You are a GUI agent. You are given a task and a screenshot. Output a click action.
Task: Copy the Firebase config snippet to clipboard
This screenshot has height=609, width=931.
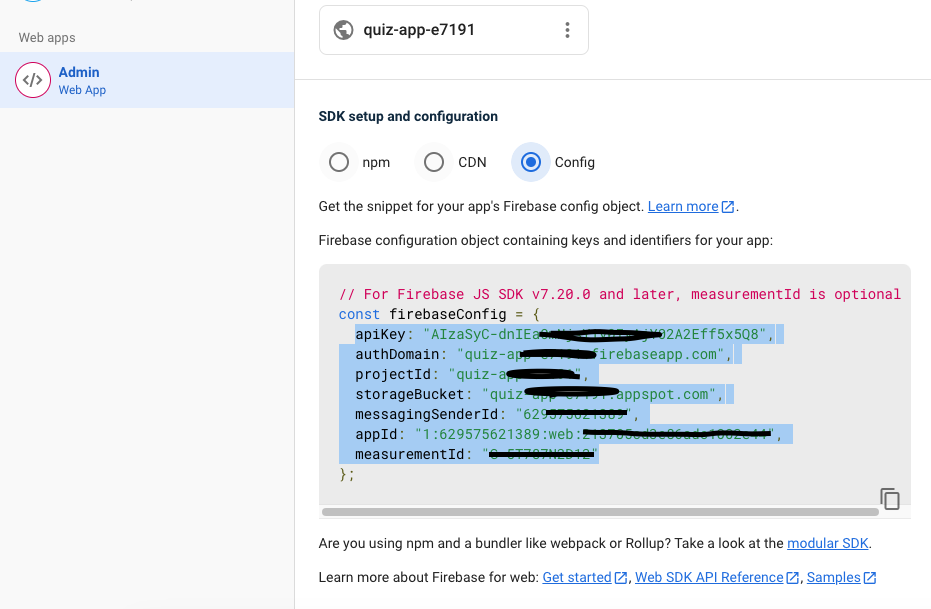click(889, 498)
